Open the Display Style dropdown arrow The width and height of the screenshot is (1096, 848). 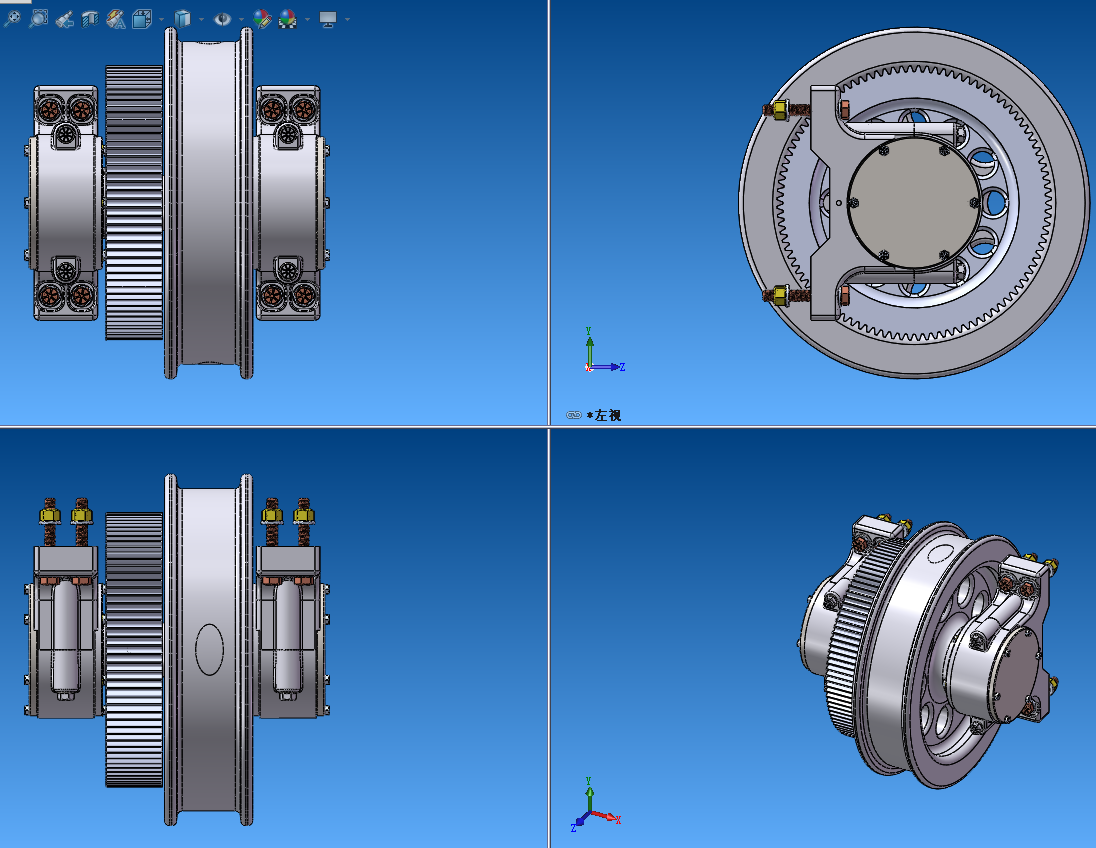pos(201,20)
